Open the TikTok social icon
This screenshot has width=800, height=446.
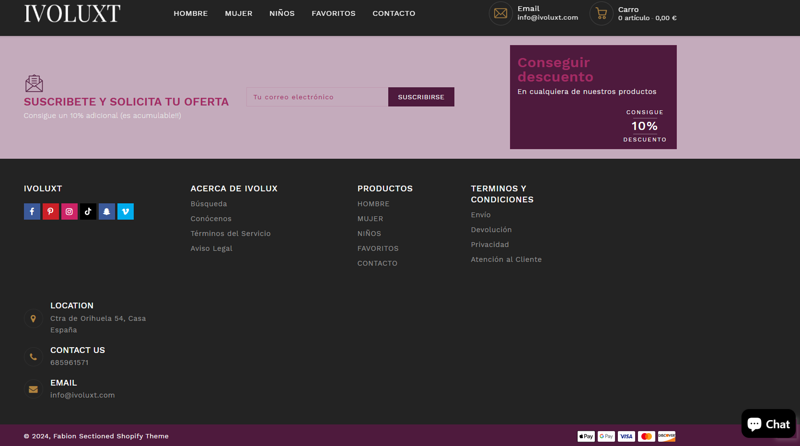click(x=88, y=211)
